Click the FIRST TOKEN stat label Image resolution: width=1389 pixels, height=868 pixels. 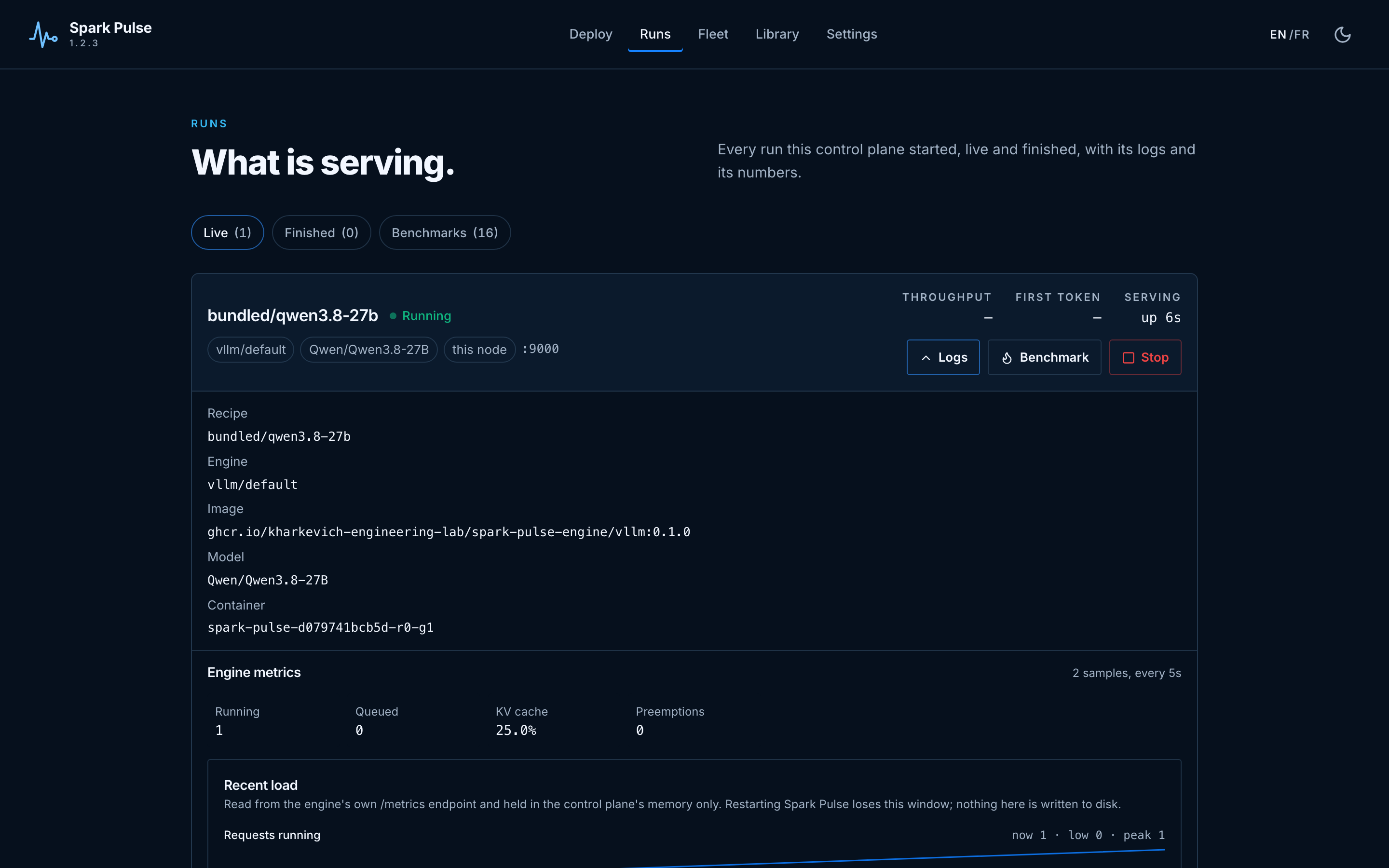[x=1058, y=298]
